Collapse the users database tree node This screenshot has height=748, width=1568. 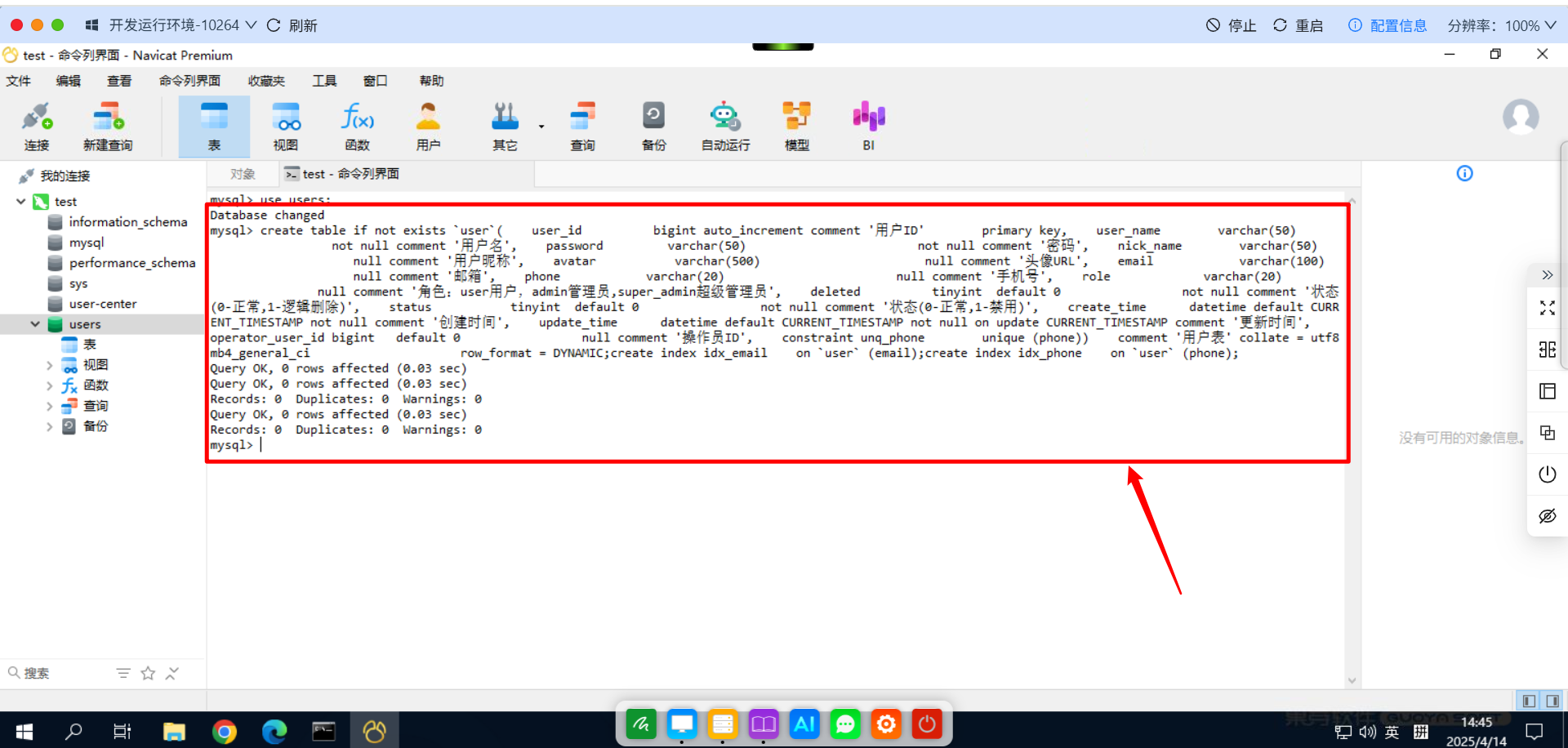(35, 323)
